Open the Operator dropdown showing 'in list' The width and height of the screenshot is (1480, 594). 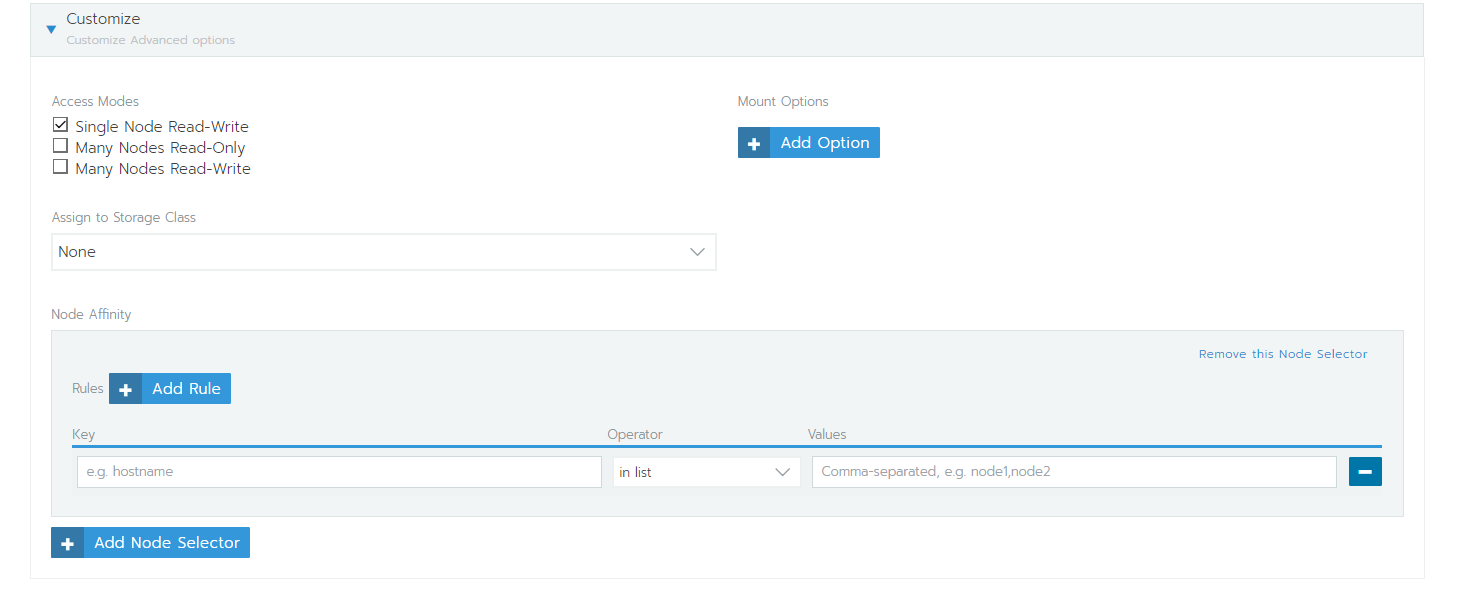pos(706,471)
